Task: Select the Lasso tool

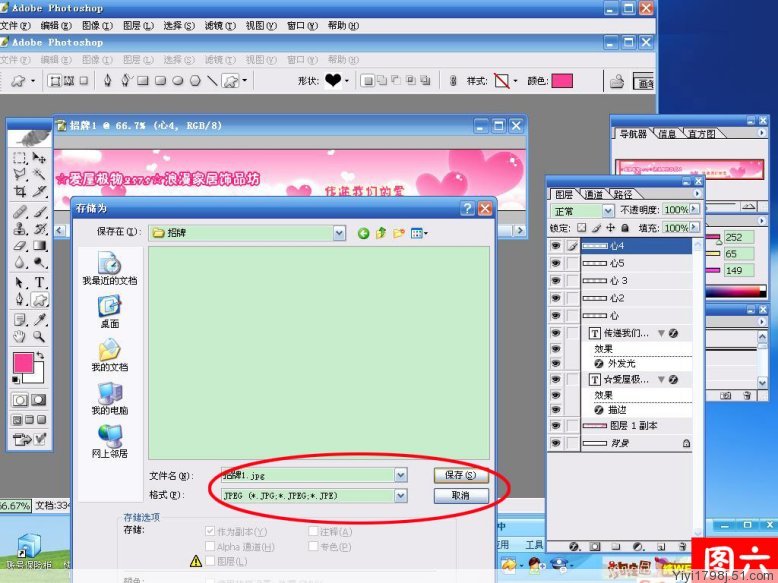Action: point(19,174)
